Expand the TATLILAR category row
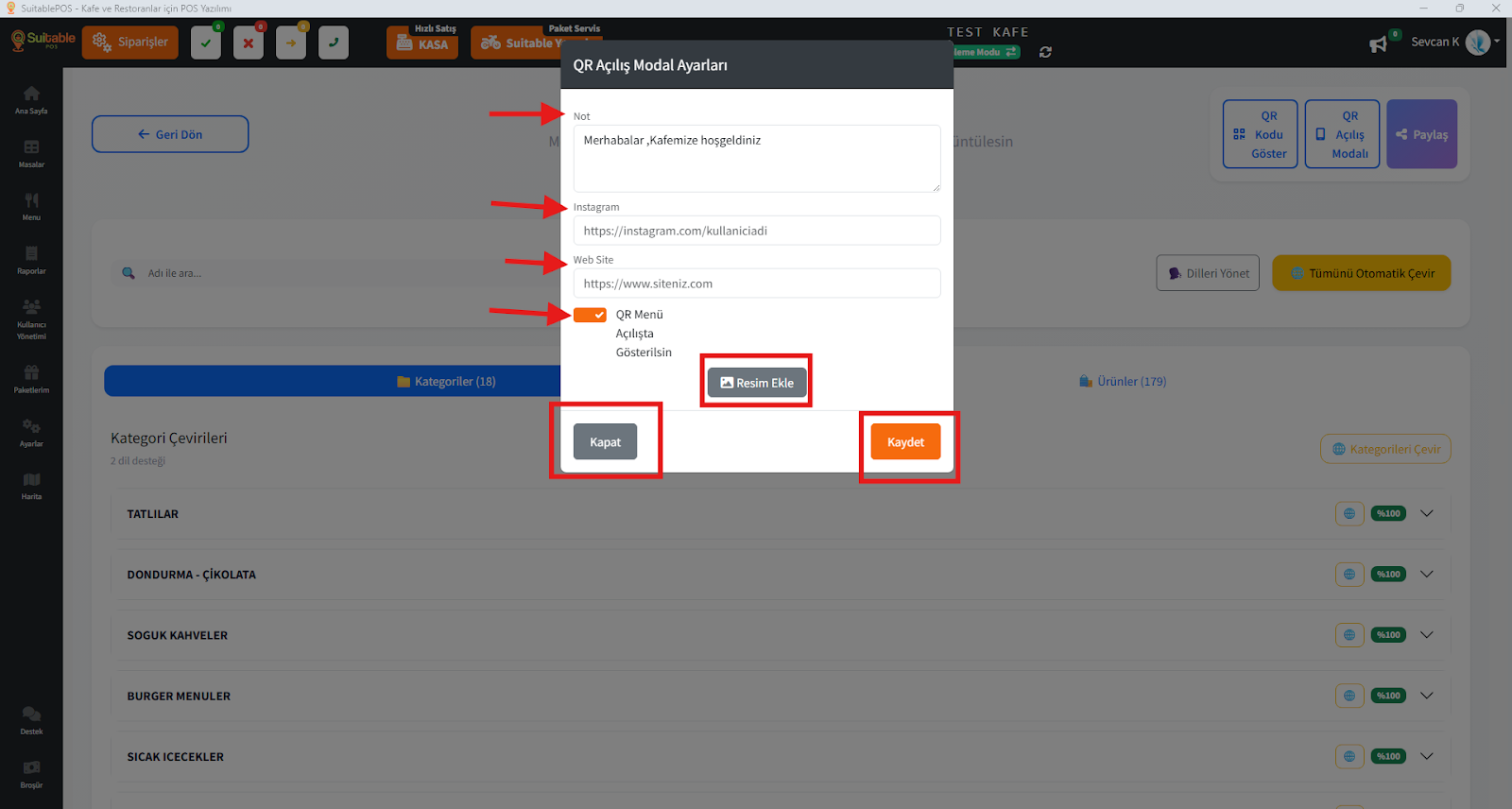The height and width of the screenshot is (809, 1512). pyautogui.click(x=1427, y=514)
